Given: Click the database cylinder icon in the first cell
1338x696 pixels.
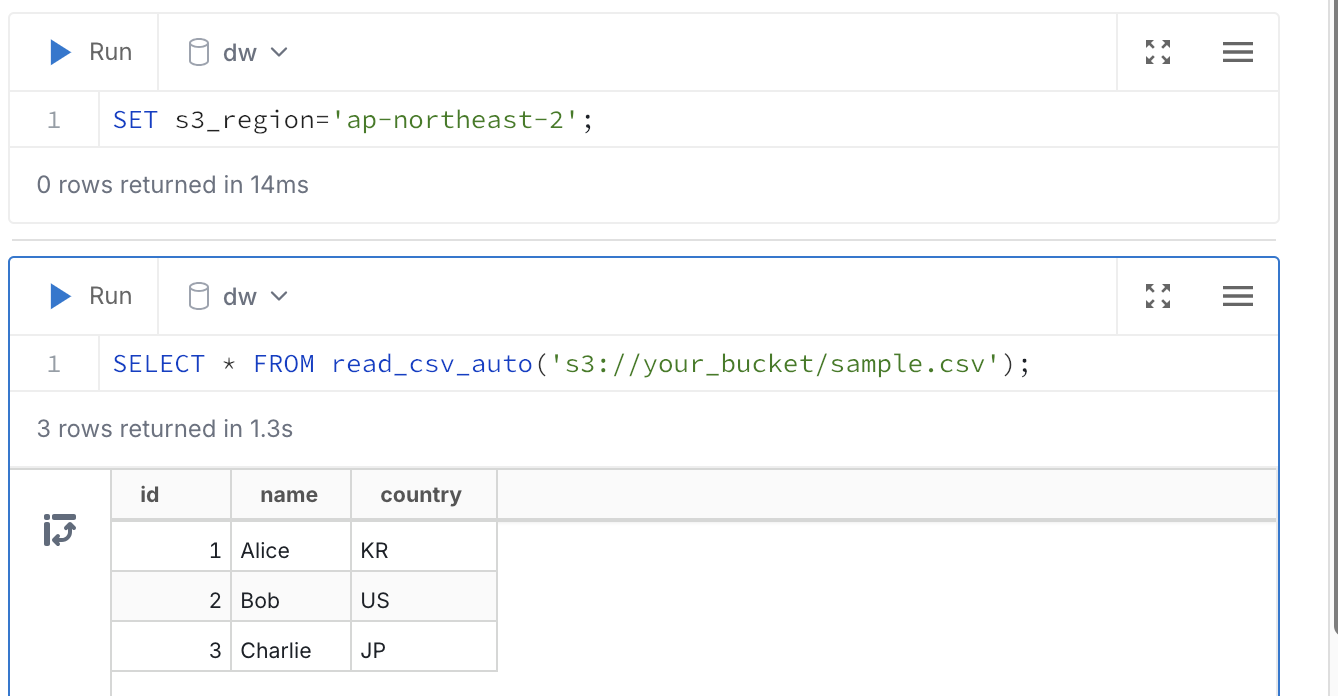Looking at the screenshot, I should (x=198, y=52).
